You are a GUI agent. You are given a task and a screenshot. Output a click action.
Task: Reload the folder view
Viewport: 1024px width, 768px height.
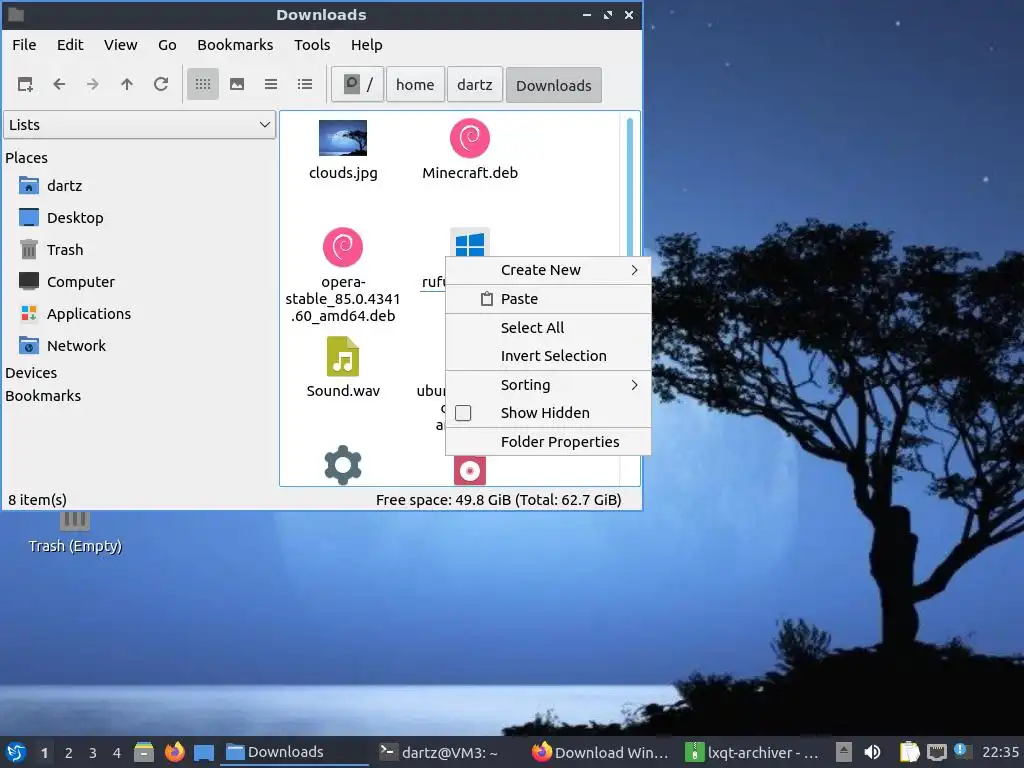click(161, 84)
